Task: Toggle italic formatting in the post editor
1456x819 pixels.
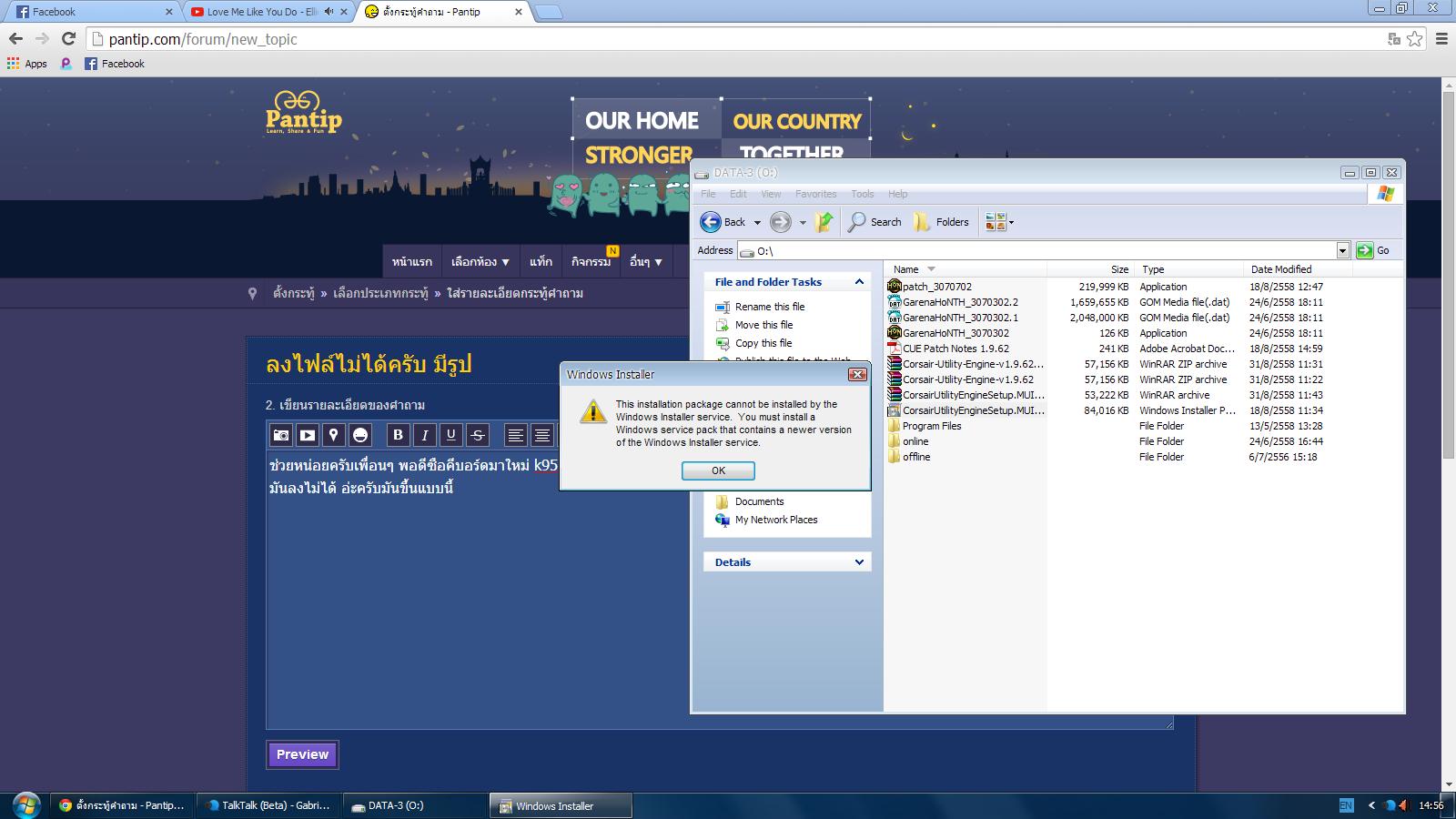Action: click(424, 435)
